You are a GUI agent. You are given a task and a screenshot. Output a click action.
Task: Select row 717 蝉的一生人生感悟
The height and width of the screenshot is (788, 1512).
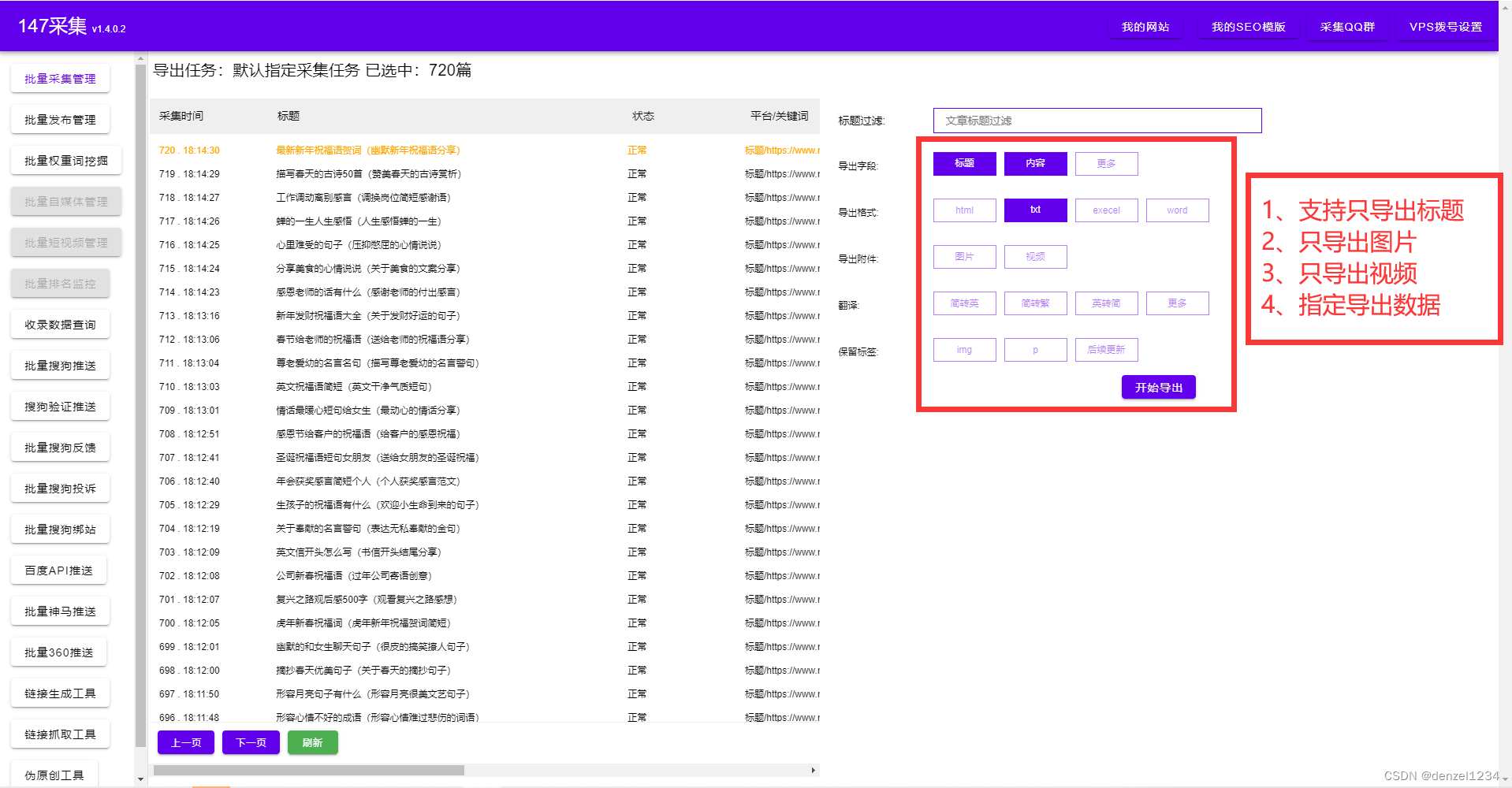tap(485, 221)
